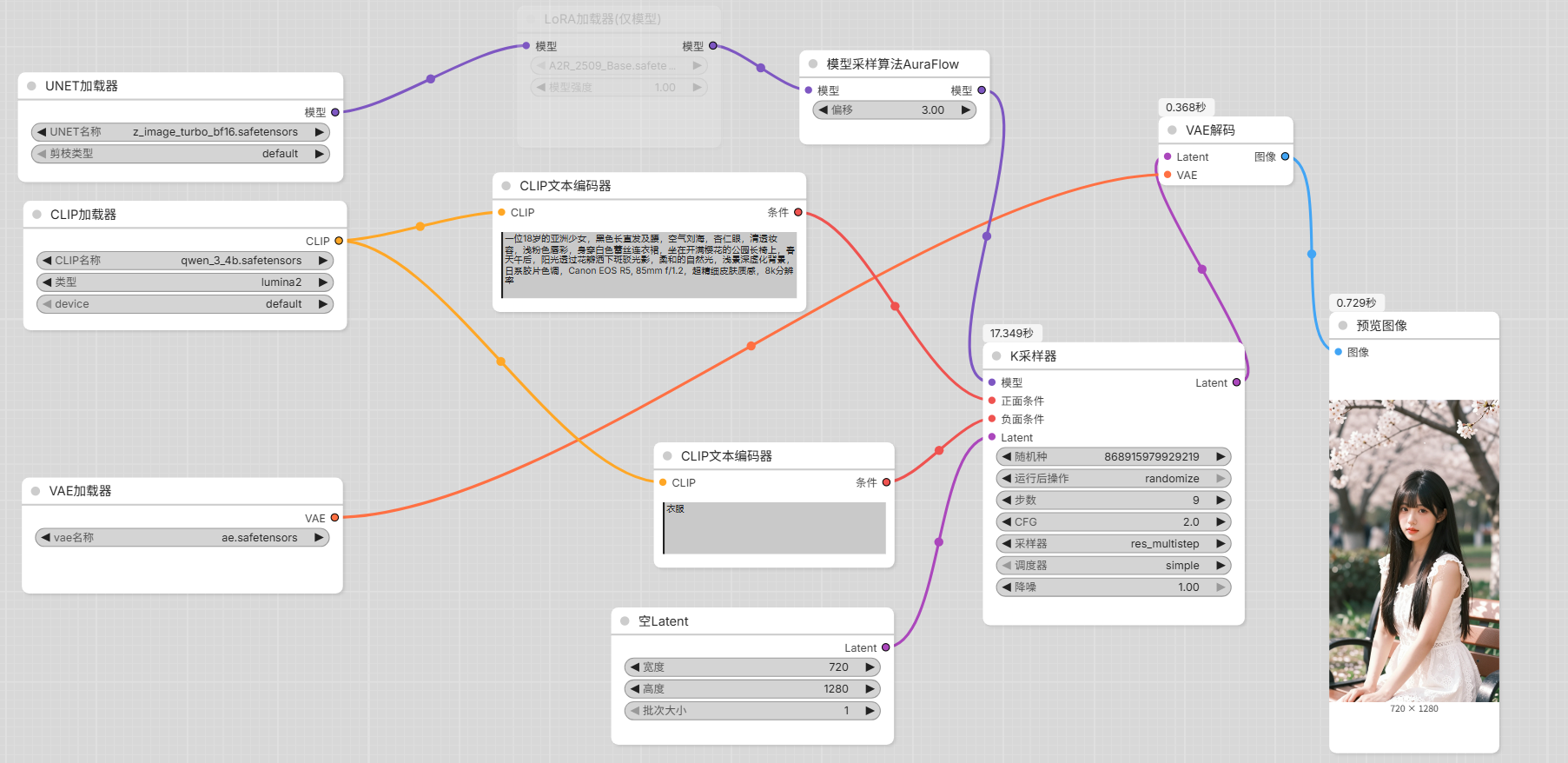
Task: Click the VAE加载器 VAE output port
Action: coord(334,518)
